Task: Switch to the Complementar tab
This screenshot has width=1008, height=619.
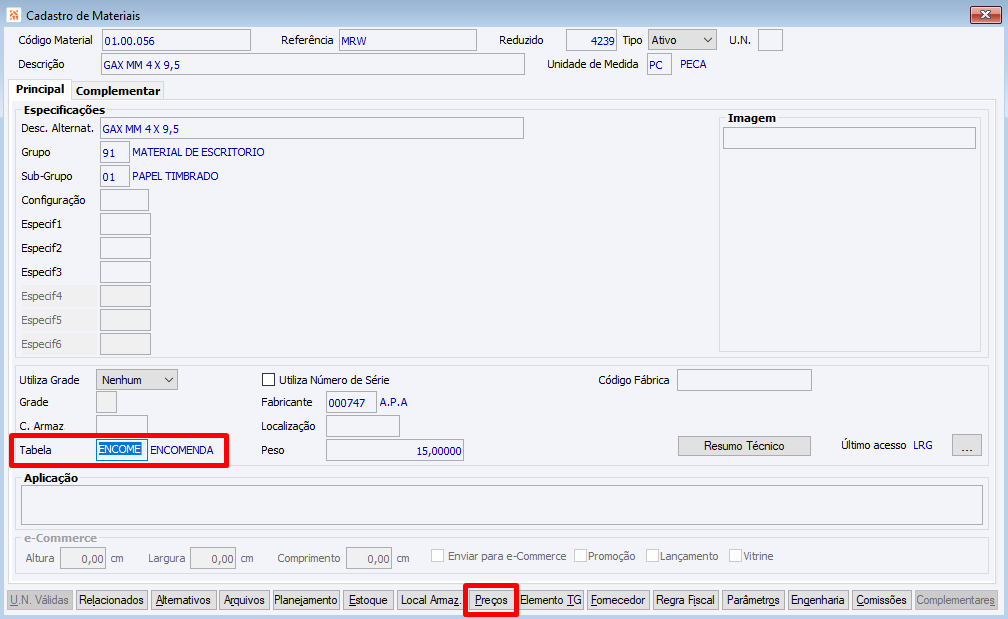Action: [118, 91]
